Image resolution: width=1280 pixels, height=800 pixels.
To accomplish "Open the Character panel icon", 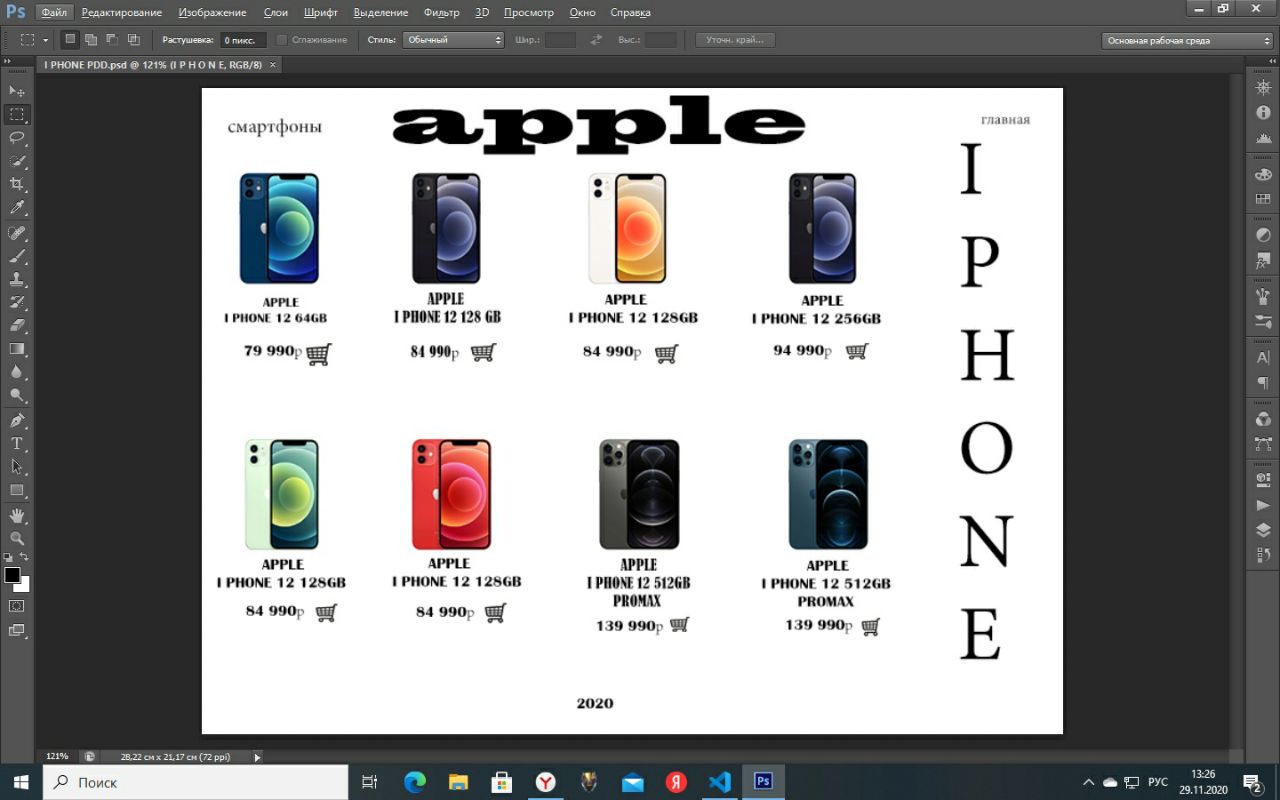I will coord(1263,358).
